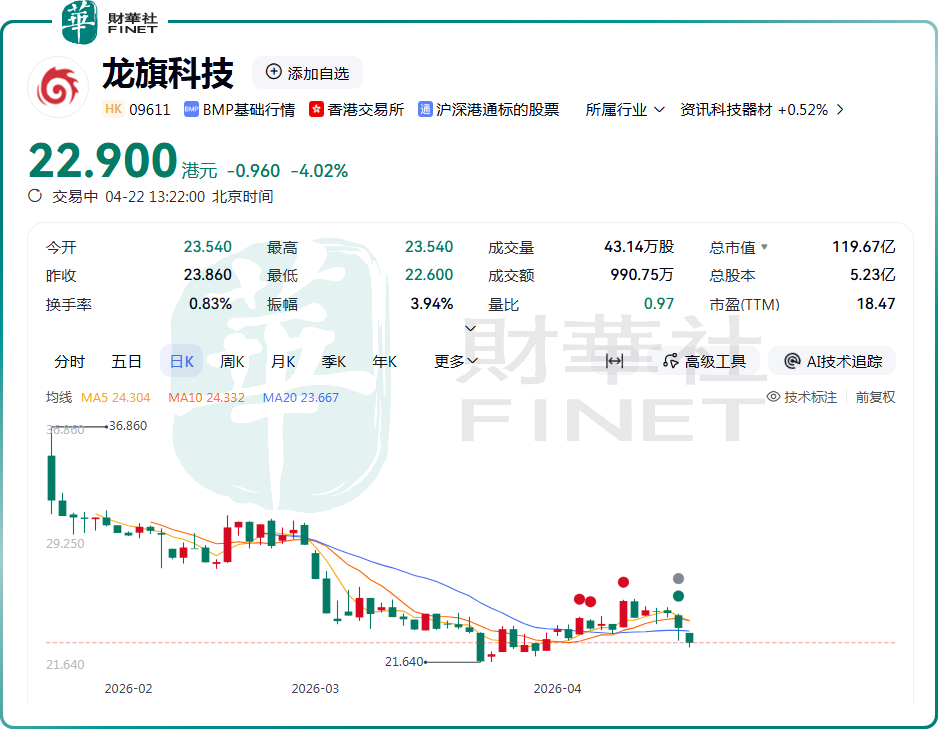The image size is (938, 749).
Task: Click the 香港交易所 red badge icon
Action: [317, 110]
